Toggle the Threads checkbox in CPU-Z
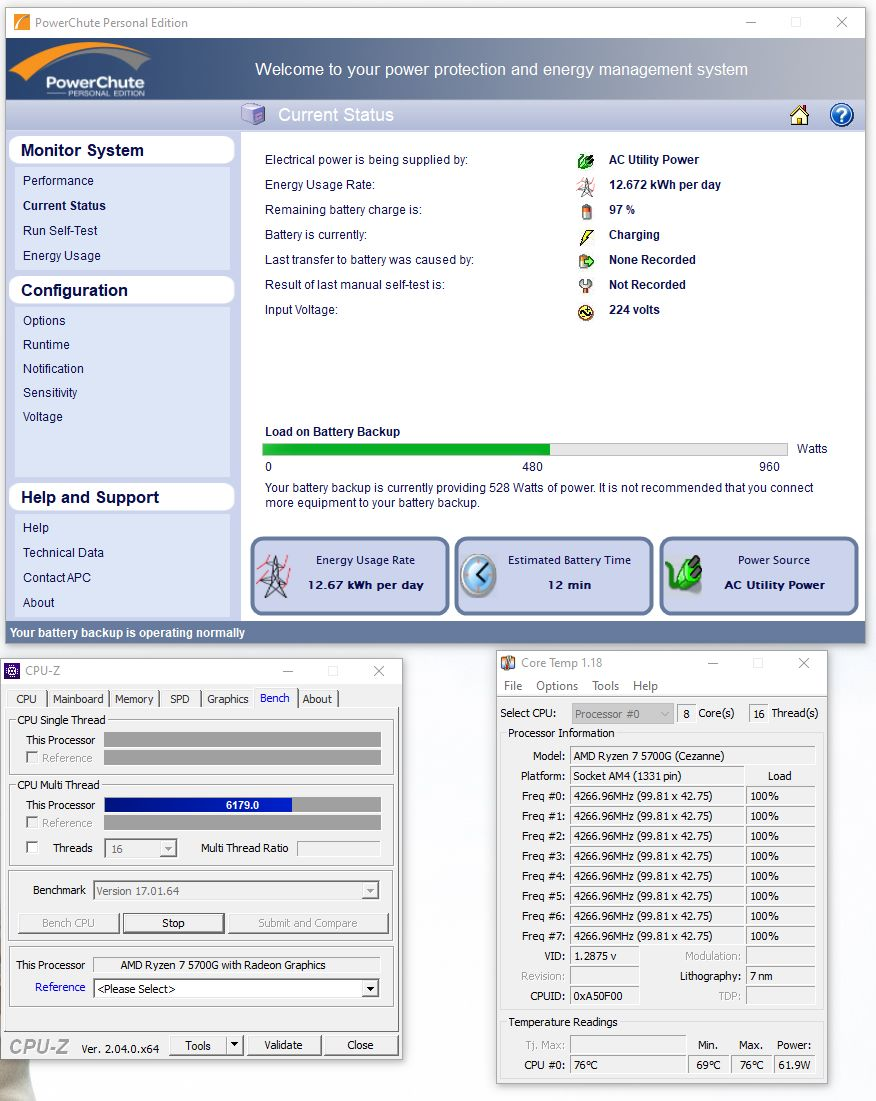The width and height of the screenshot is (876, 1101). (32, 847)
